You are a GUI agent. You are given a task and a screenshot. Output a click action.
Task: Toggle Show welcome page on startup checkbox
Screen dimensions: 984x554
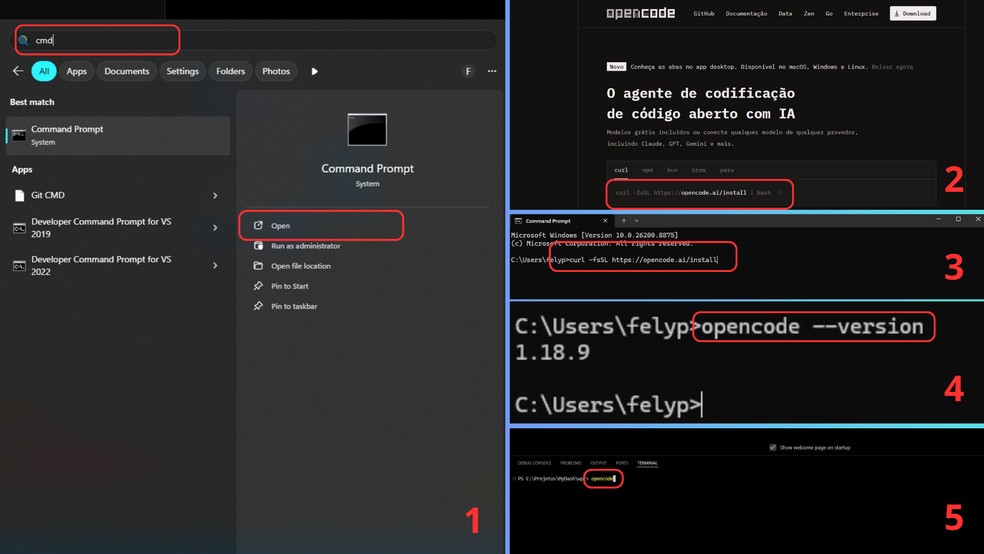773,447
